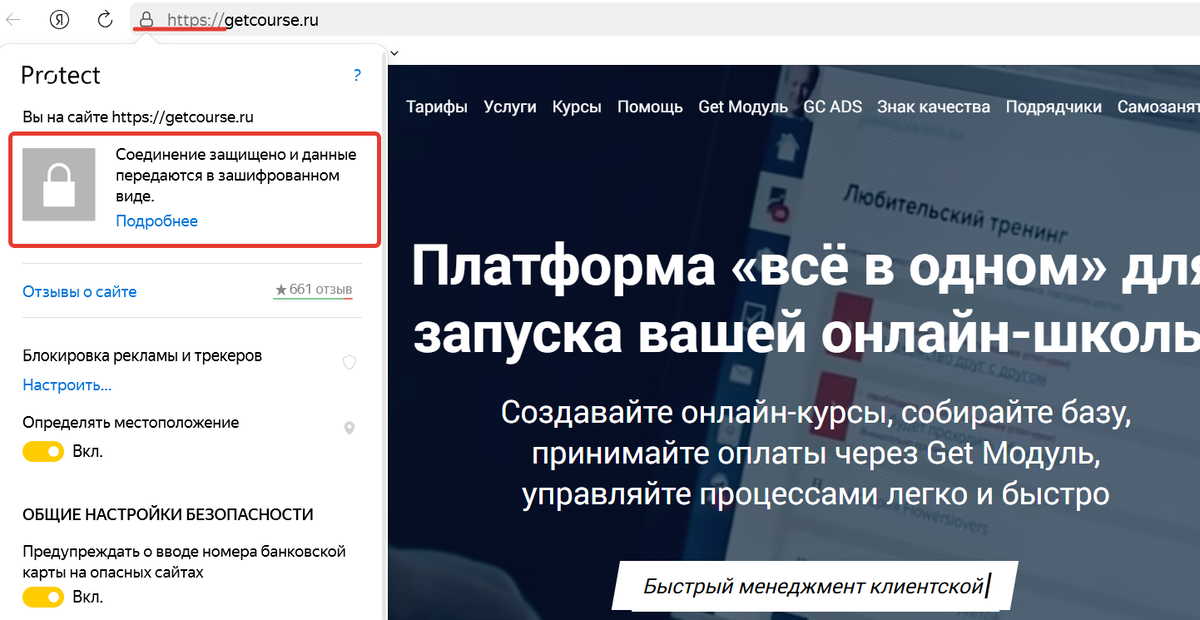Click the getcourse.ru address bar URL
The height and width of the screenshot is (620, 1200).
[x=243, y=19]
